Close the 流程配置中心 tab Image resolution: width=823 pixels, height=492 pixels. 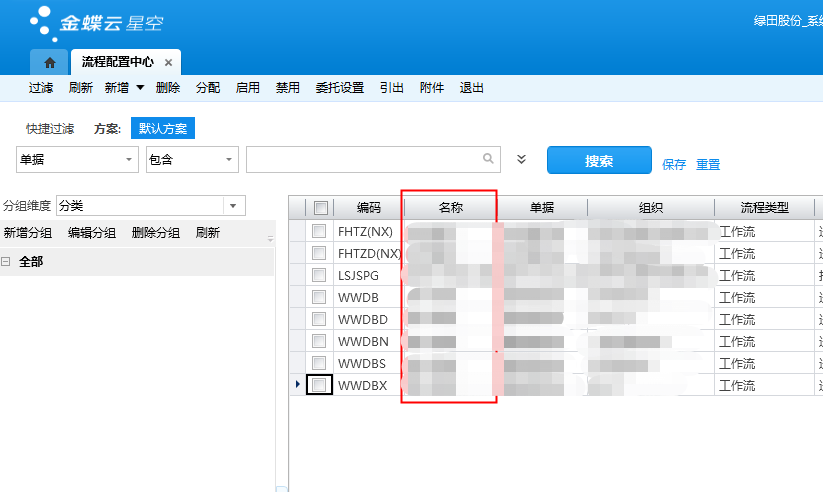[x=168, y=62]
